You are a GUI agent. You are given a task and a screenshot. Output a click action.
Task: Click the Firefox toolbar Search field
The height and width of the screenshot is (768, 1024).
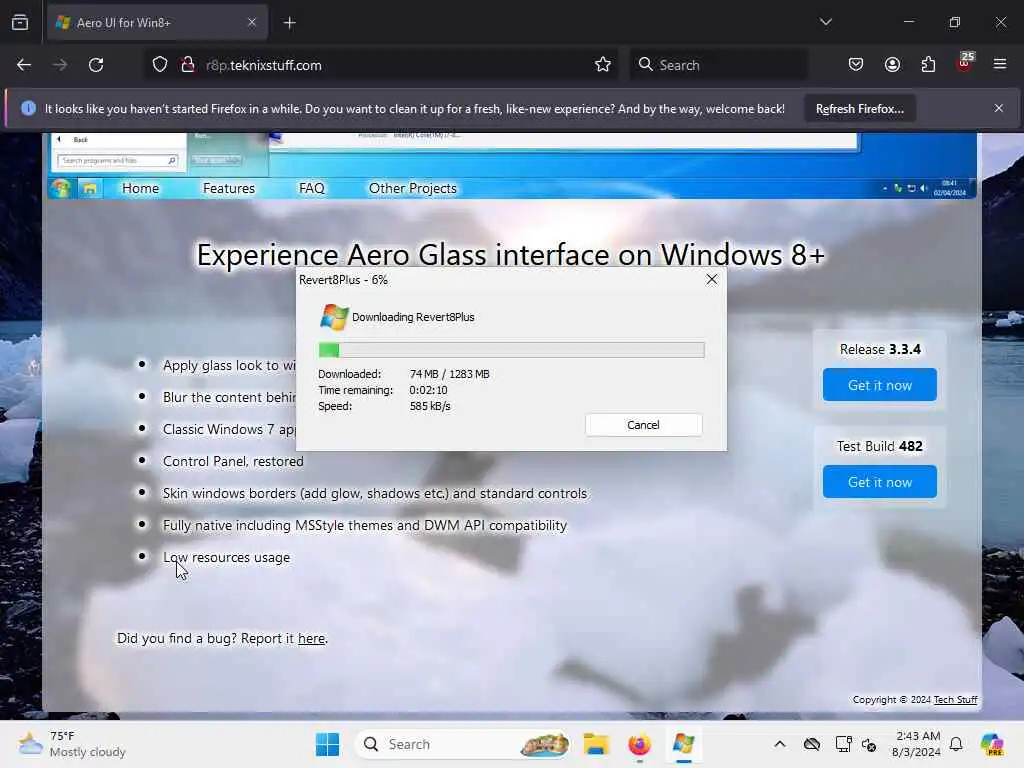click(x=718, y=65)
